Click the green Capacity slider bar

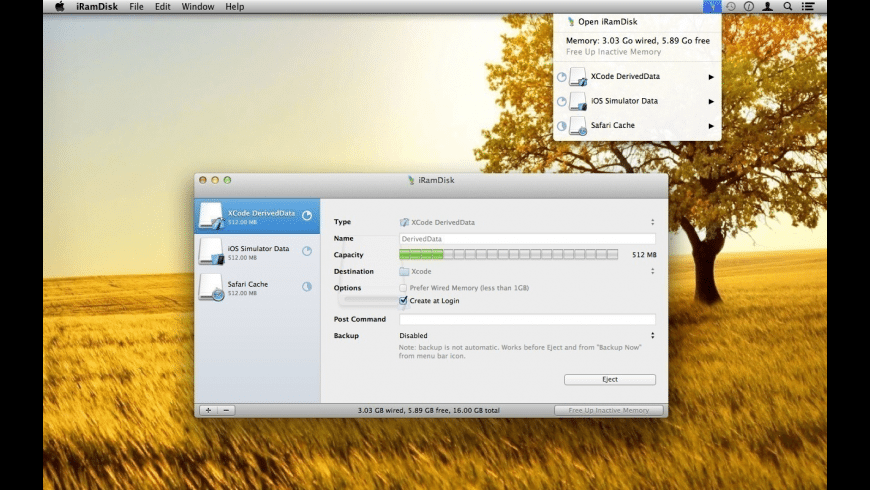tap(508, 255)
